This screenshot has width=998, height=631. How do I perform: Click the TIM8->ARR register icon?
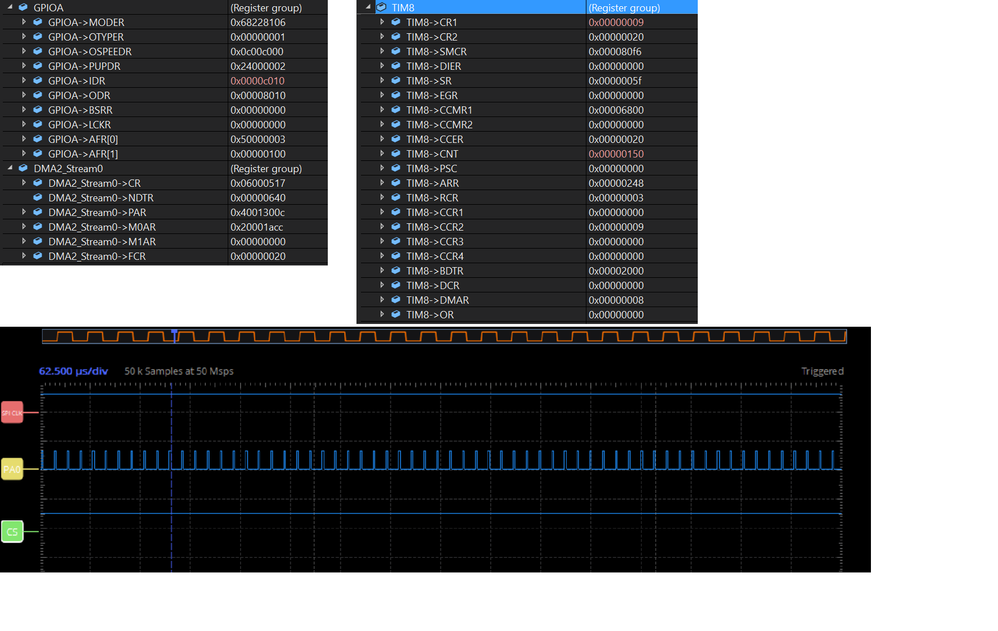point(394,183)
